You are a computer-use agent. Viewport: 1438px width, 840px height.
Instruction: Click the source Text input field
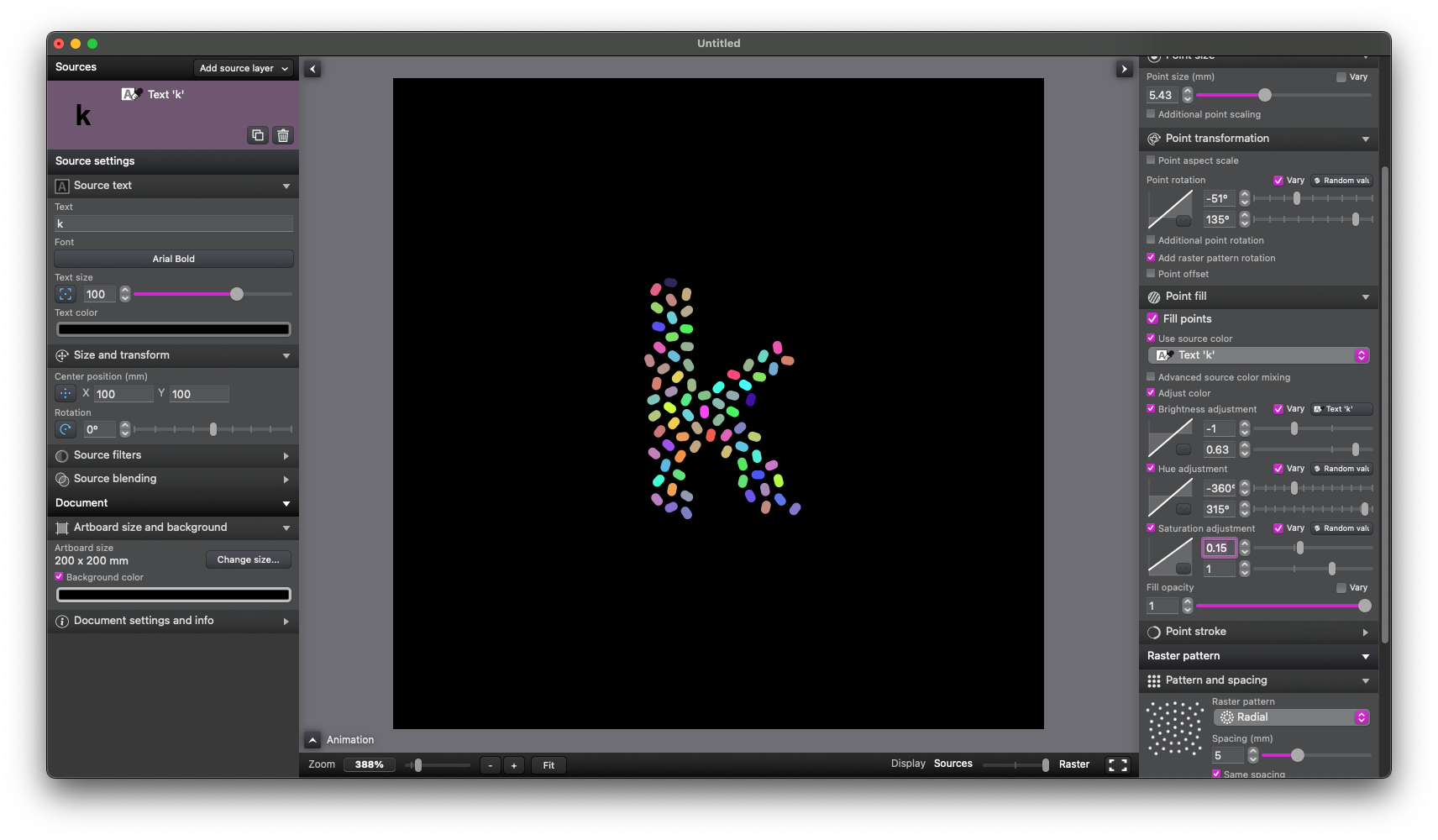click(174, 223)
